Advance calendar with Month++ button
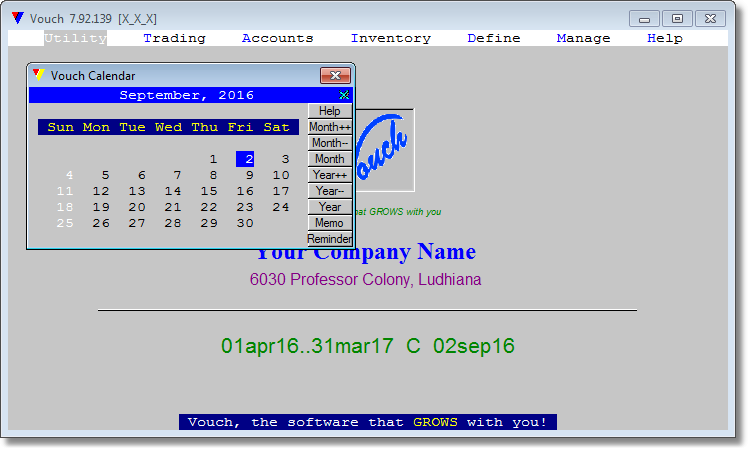The height and width of the screenshot is (450, 748). (330, 127)
